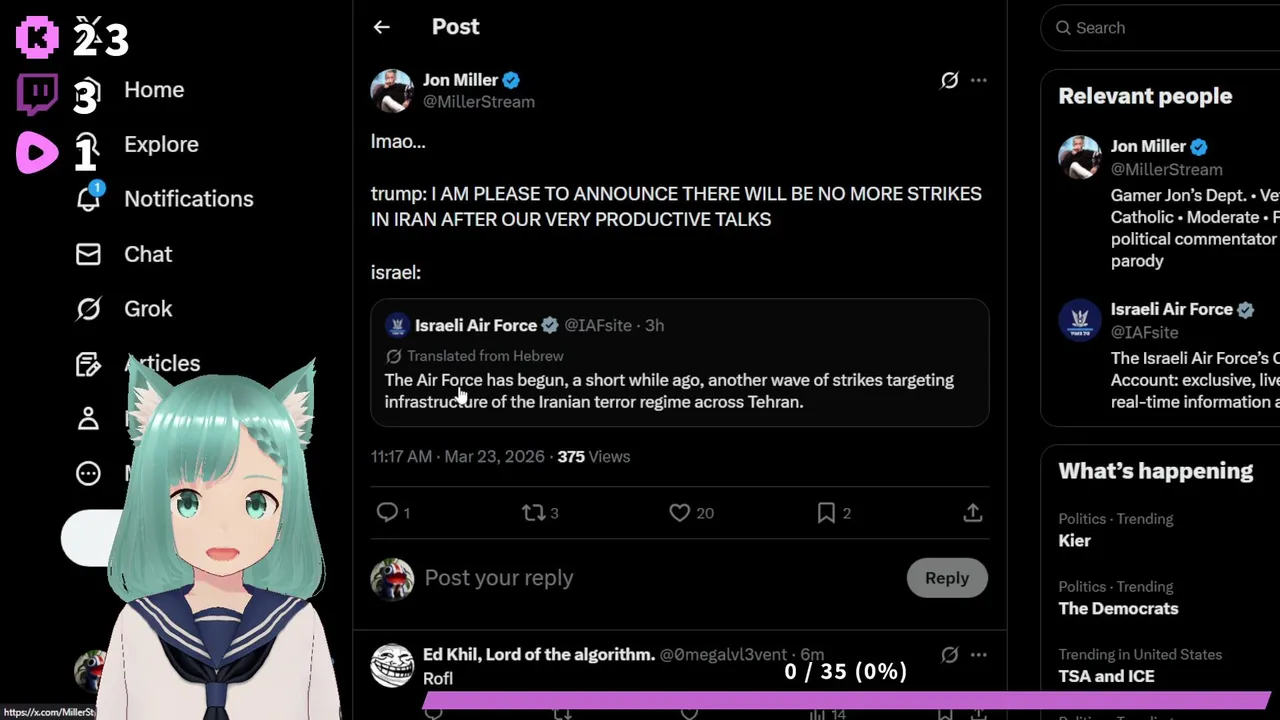Click the reply comment icon on the post
Image resolution: width=1280 pixels, height=720 pixels.
coord(388,513)
